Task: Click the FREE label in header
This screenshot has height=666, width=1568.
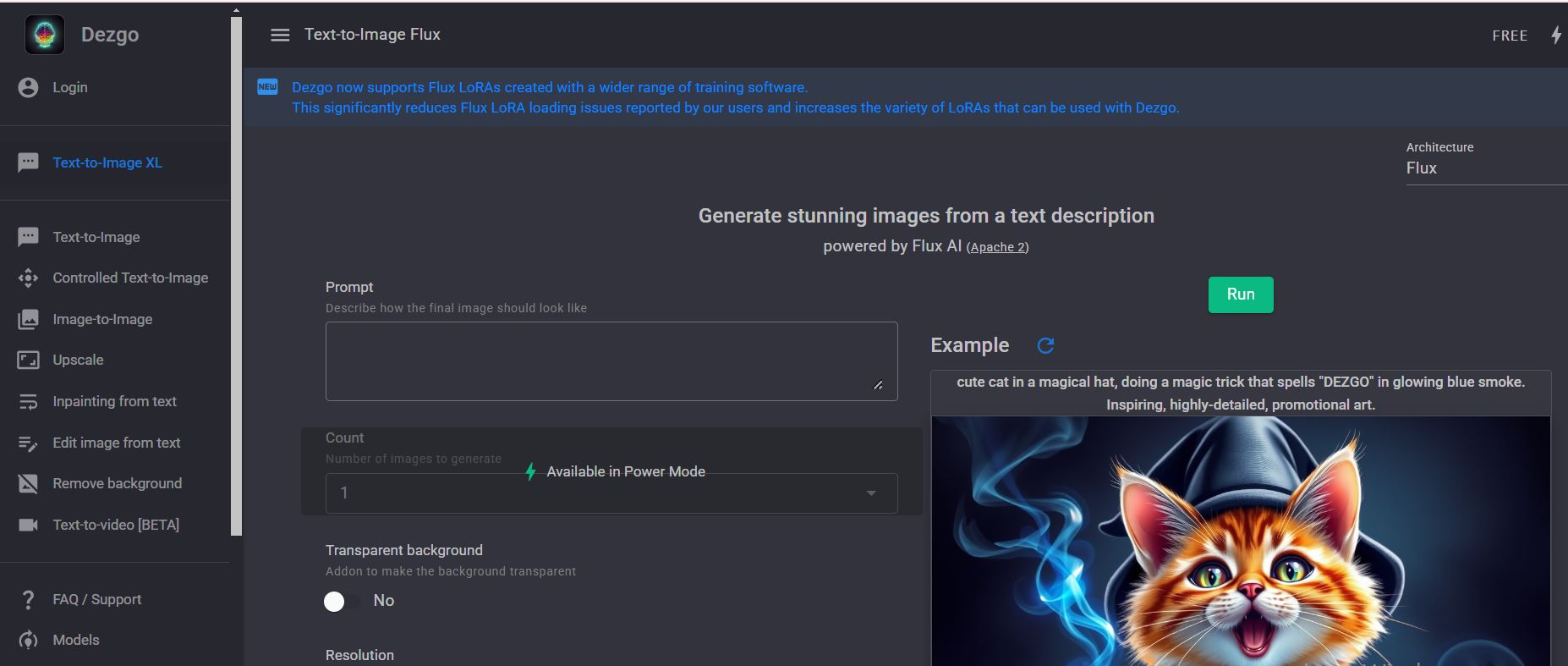Action: [x=1510, y=36]
